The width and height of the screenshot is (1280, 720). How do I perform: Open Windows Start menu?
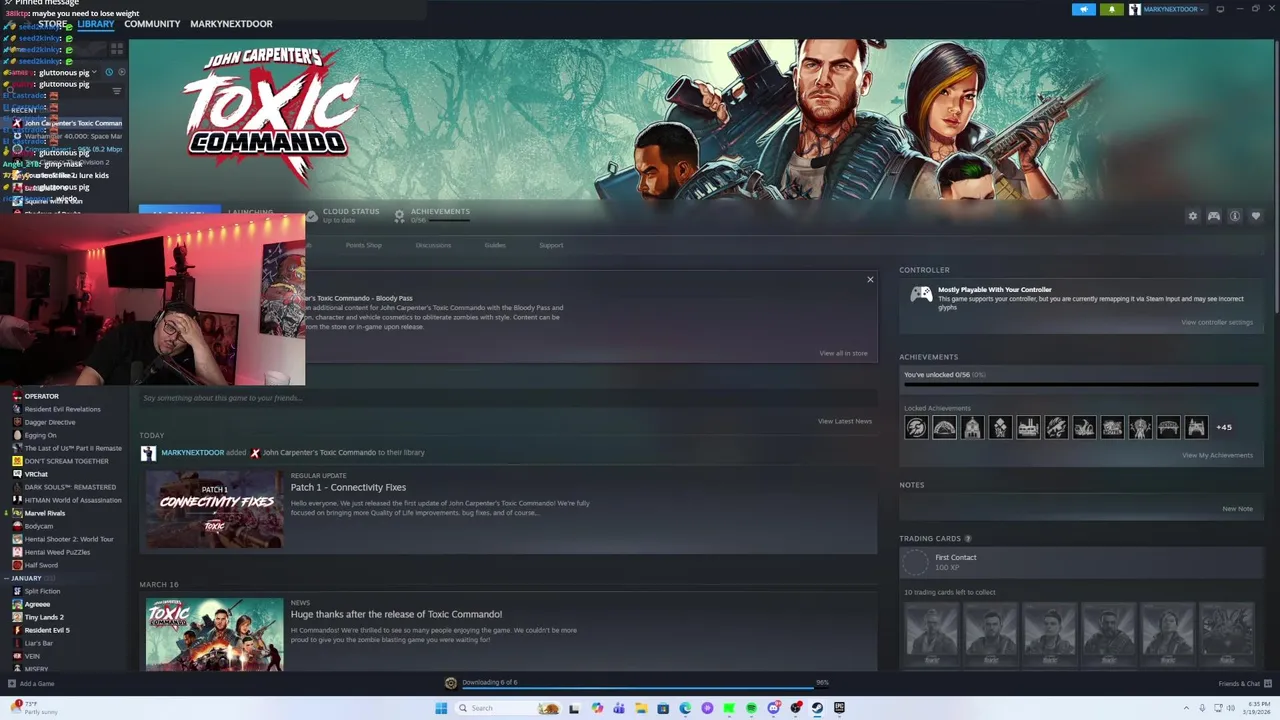pos(441,708)
